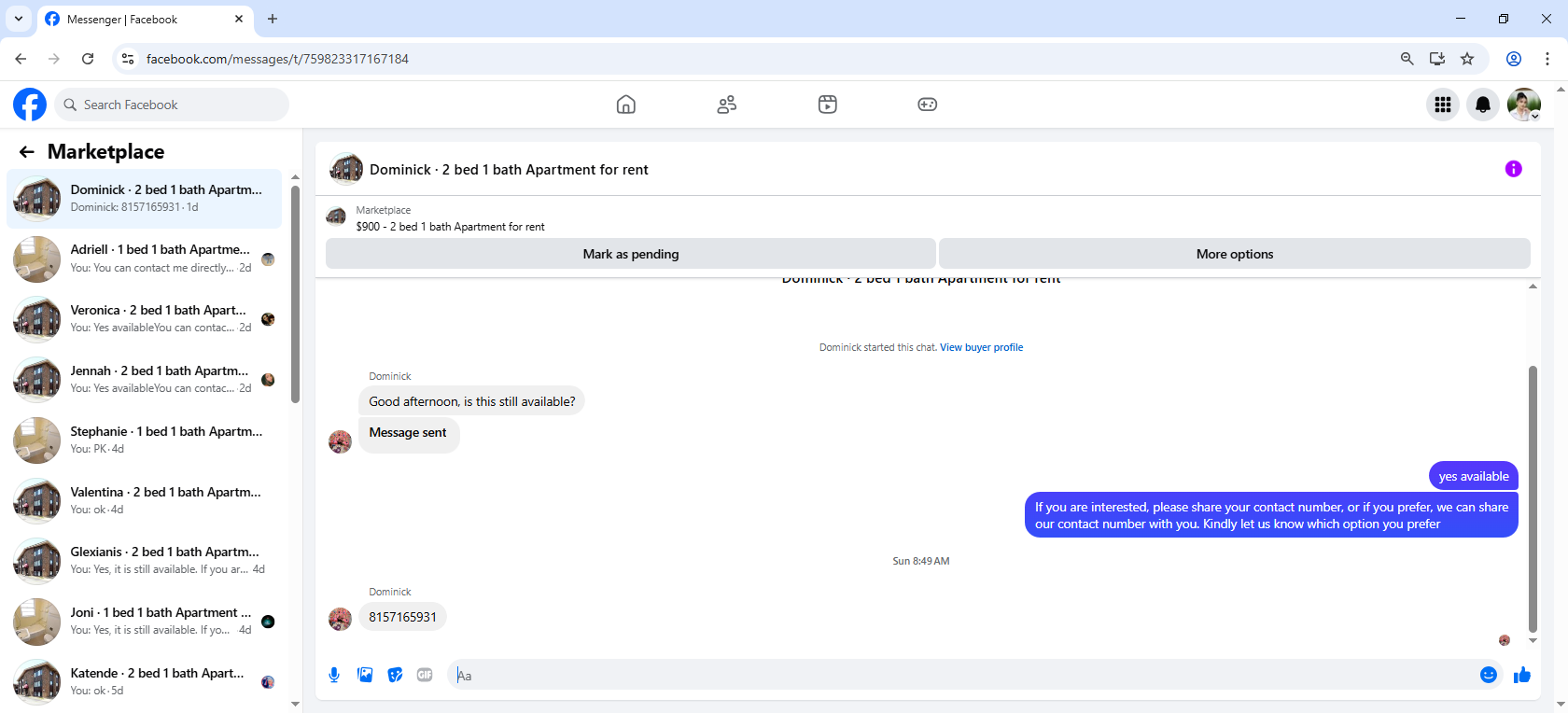This screenshot has height=713, width=1568.
Task: Open the Adriell 1 bed conversation
Action: tap(145, 259)
